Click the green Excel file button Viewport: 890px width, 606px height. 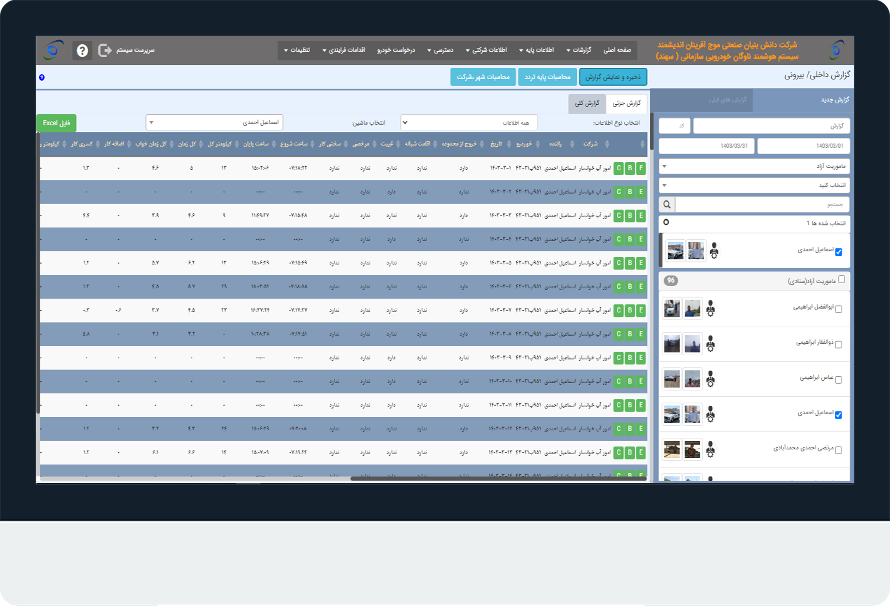(56, 122)
